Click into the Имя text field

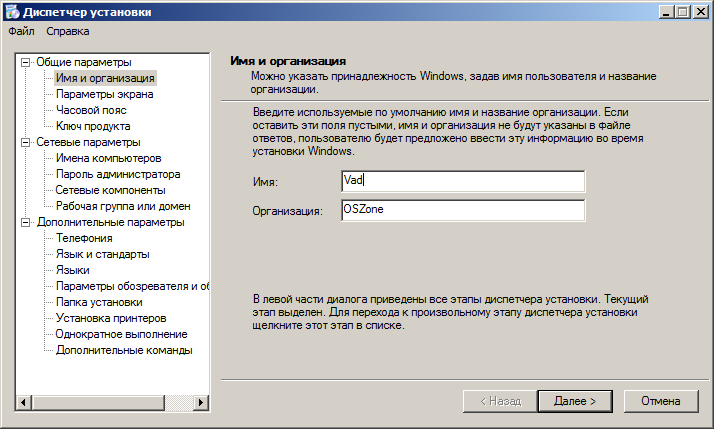462,181
